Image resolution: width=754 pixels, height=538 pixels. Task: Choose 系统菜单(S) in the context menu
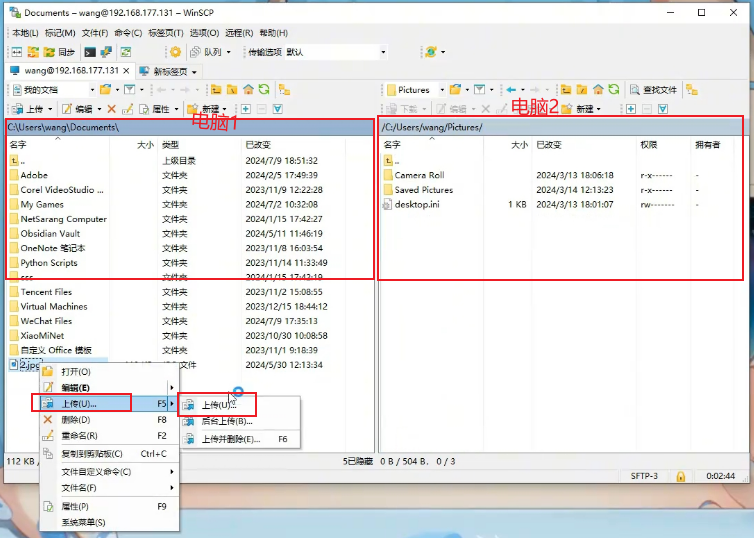[x=109, y=522]
